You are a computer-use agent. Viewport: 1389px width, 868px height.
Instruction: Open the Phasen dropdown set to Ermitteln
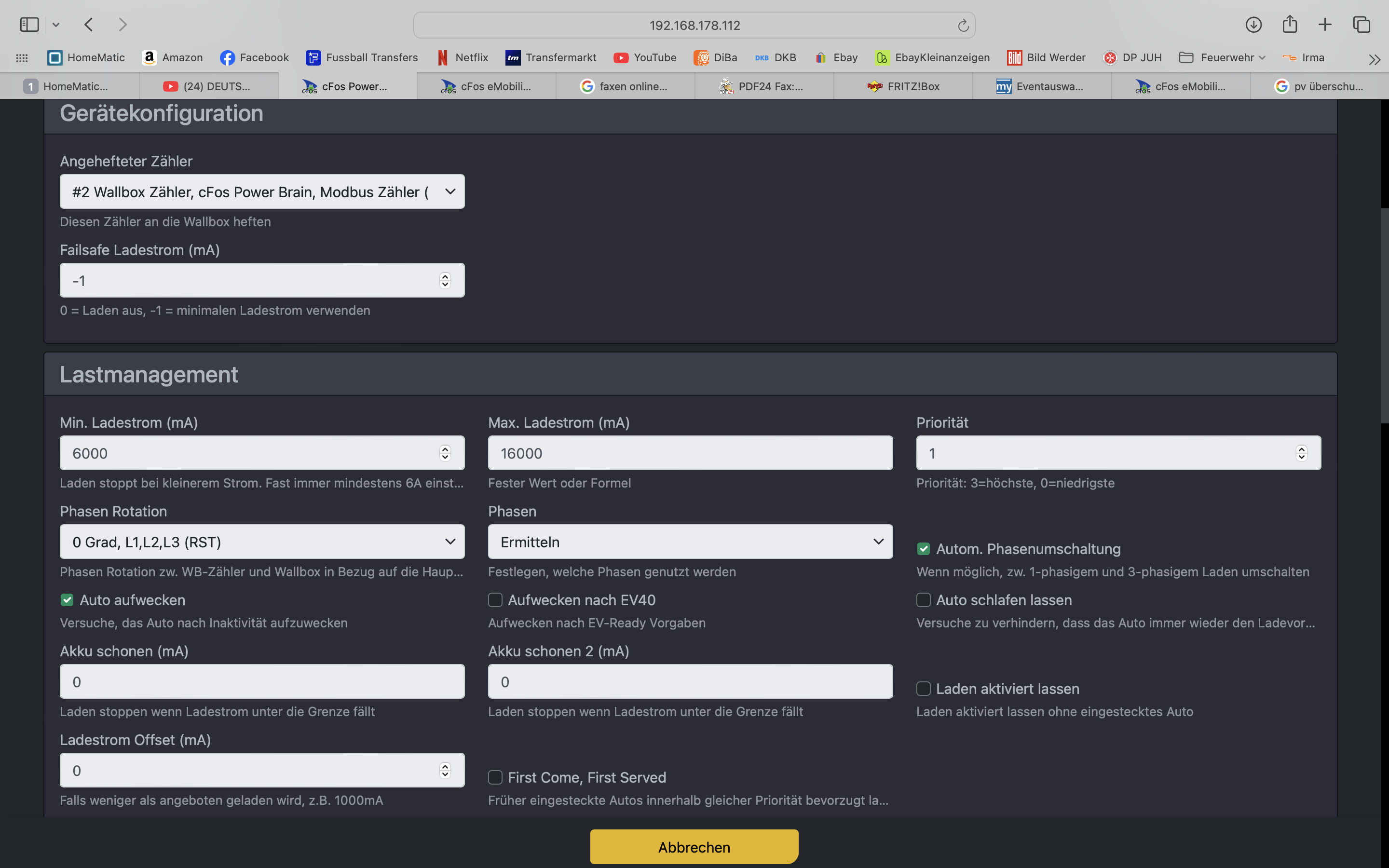click(691, 542)
